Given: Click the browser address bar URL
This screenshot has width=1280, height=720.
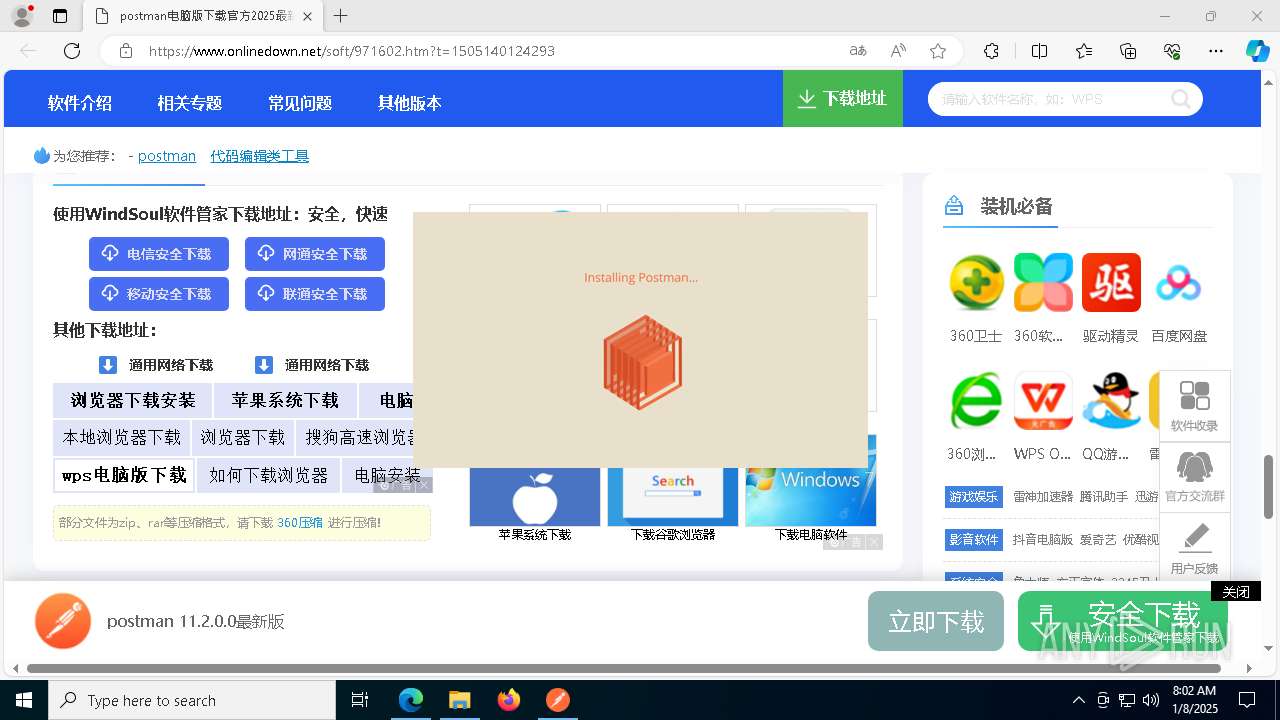Looking at the screenshot, I should coord(352,51).
